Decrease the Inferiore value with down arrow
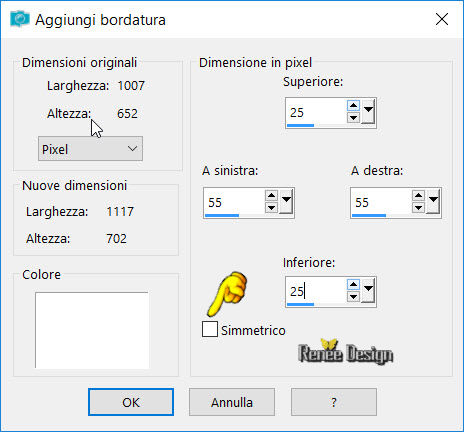The image size is (464, 432). (353, 296)
